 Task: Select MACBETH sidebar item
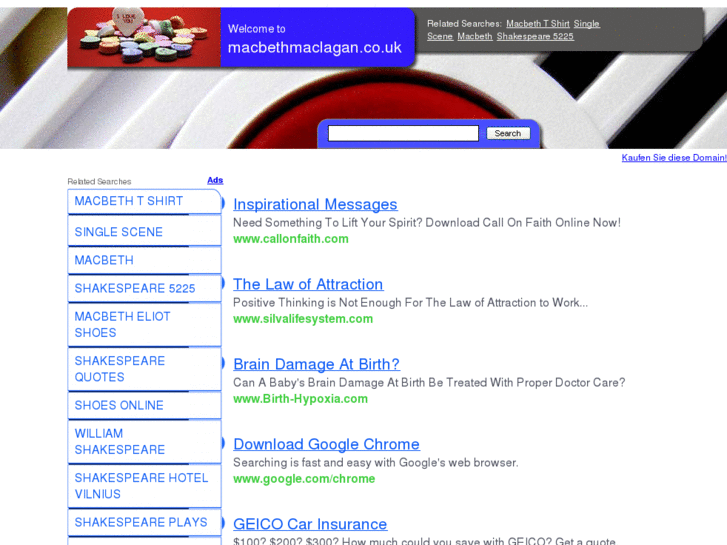tap(144, 260)
